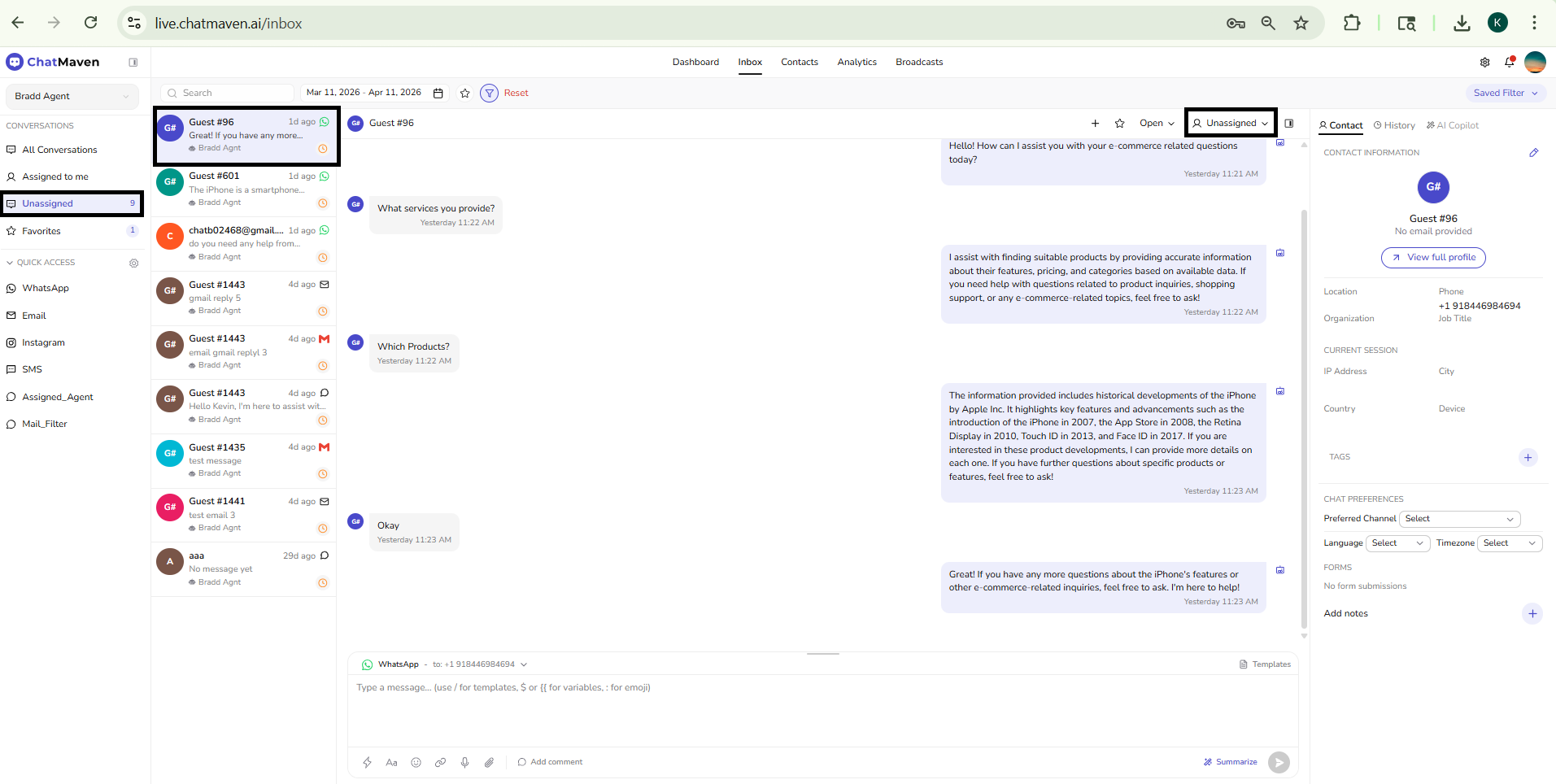Open the emoji picker in the composer
The height and width of the screenshot is (784, 1556).
click(x=416, y=762)
